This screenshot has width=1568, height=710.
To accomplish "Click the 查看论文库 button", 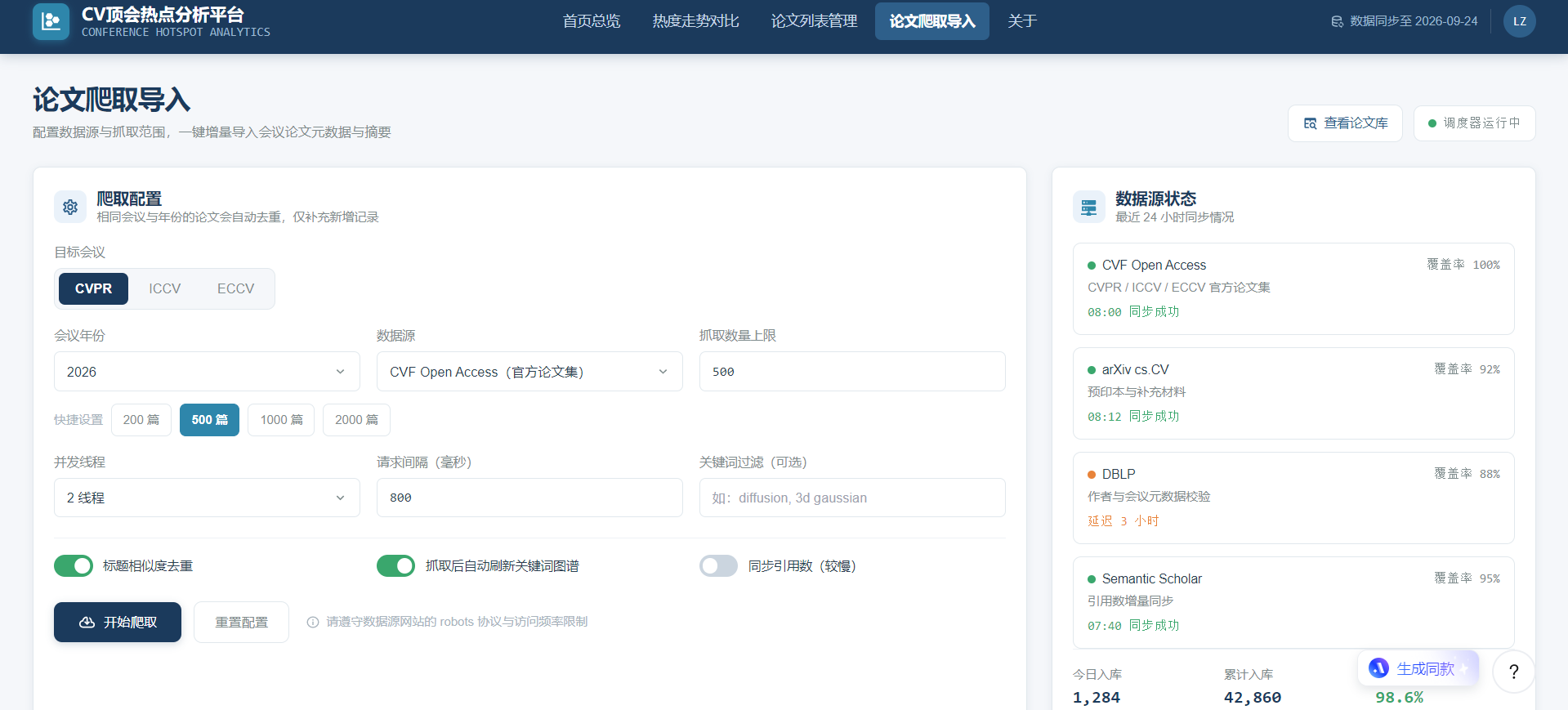I will pos(1345,123).
